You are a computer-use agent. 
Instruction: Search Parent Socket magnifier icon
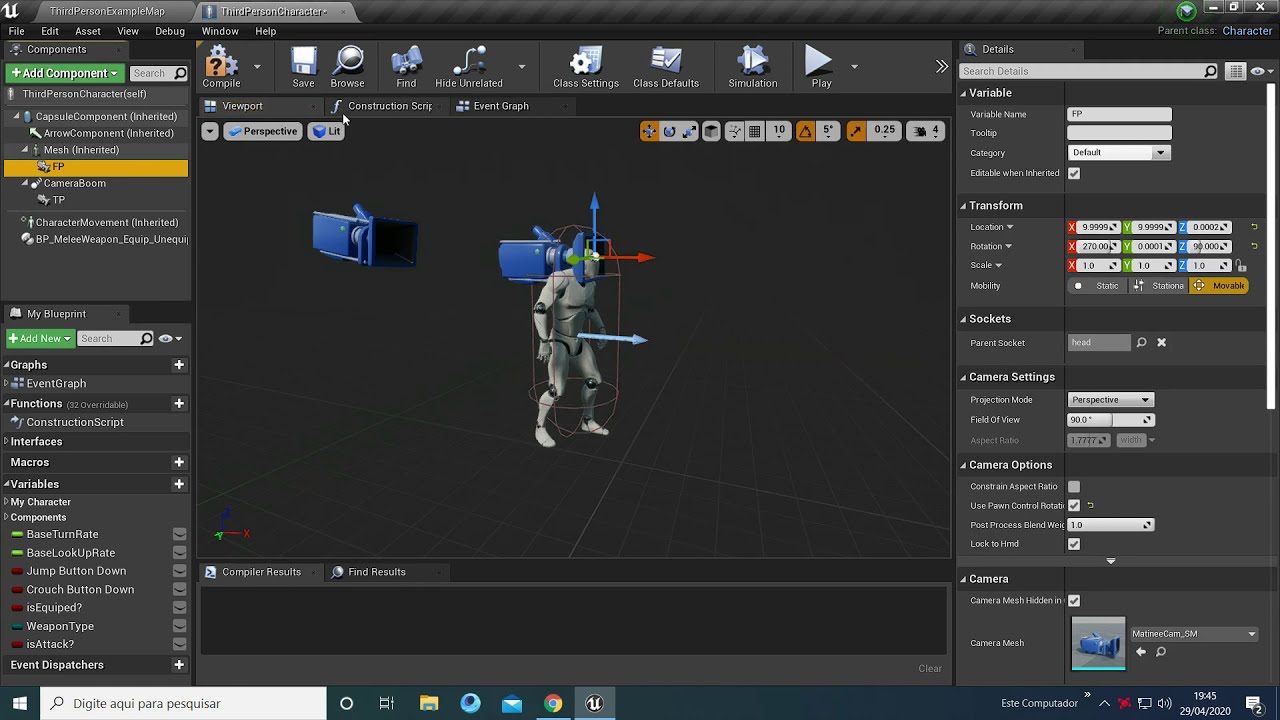point(1141,343)
